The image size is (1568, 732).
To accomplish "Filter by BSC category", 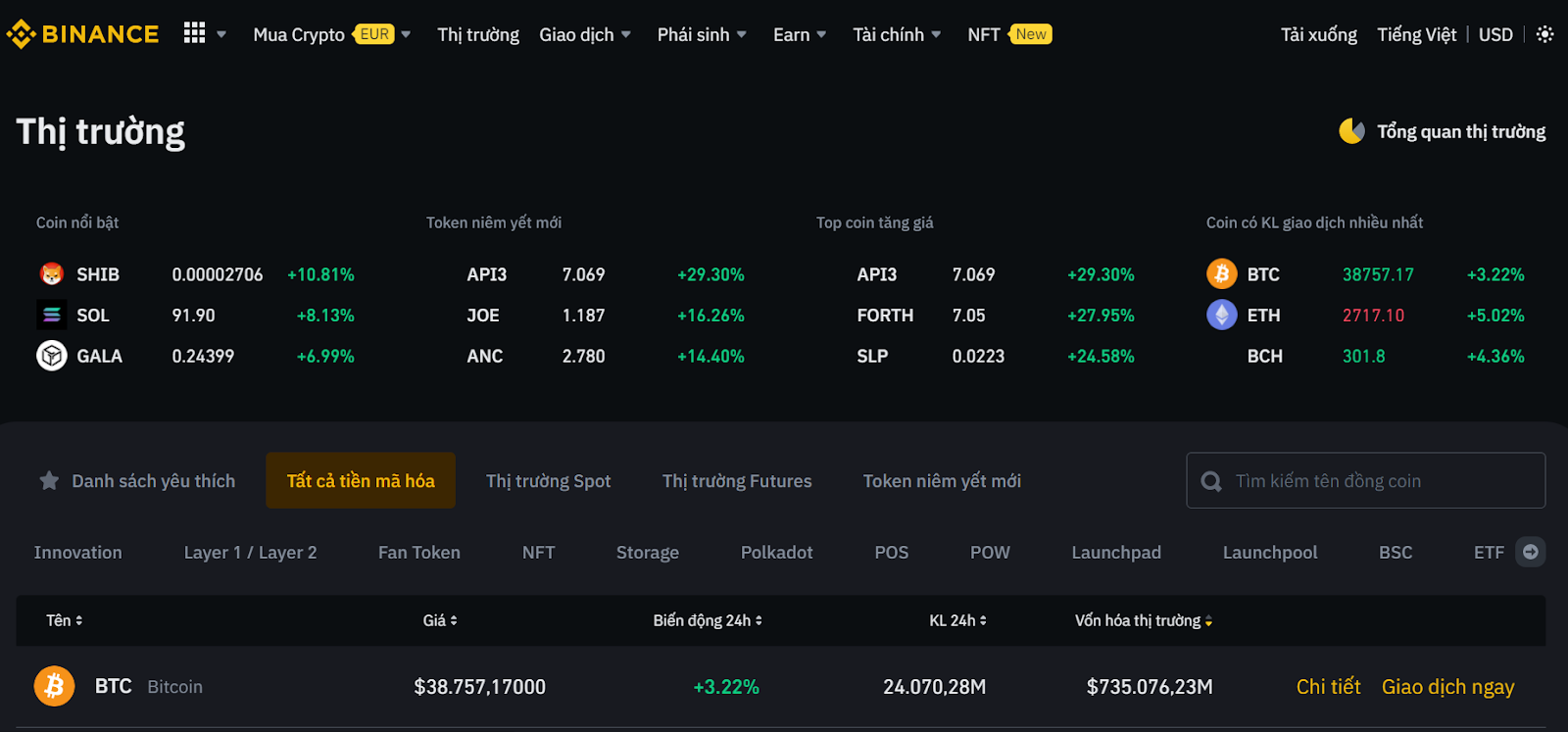I will point(1396,552).
